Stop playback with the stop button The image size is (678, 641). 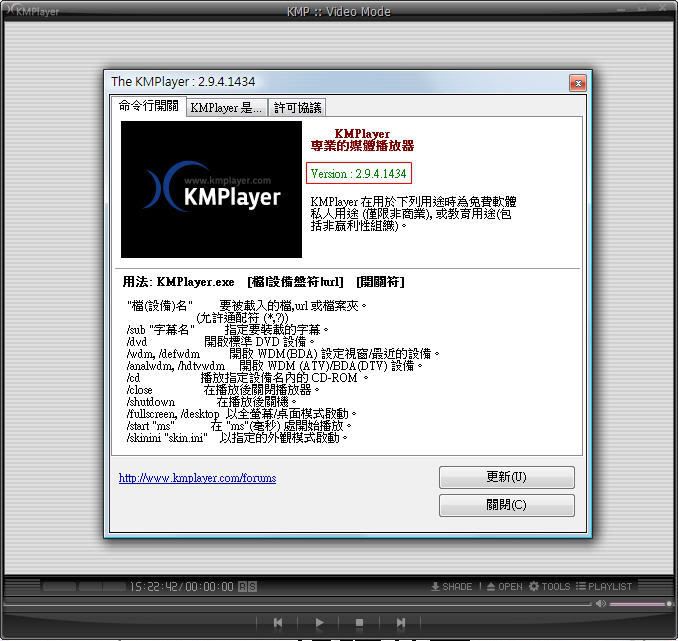click(359, 622)
